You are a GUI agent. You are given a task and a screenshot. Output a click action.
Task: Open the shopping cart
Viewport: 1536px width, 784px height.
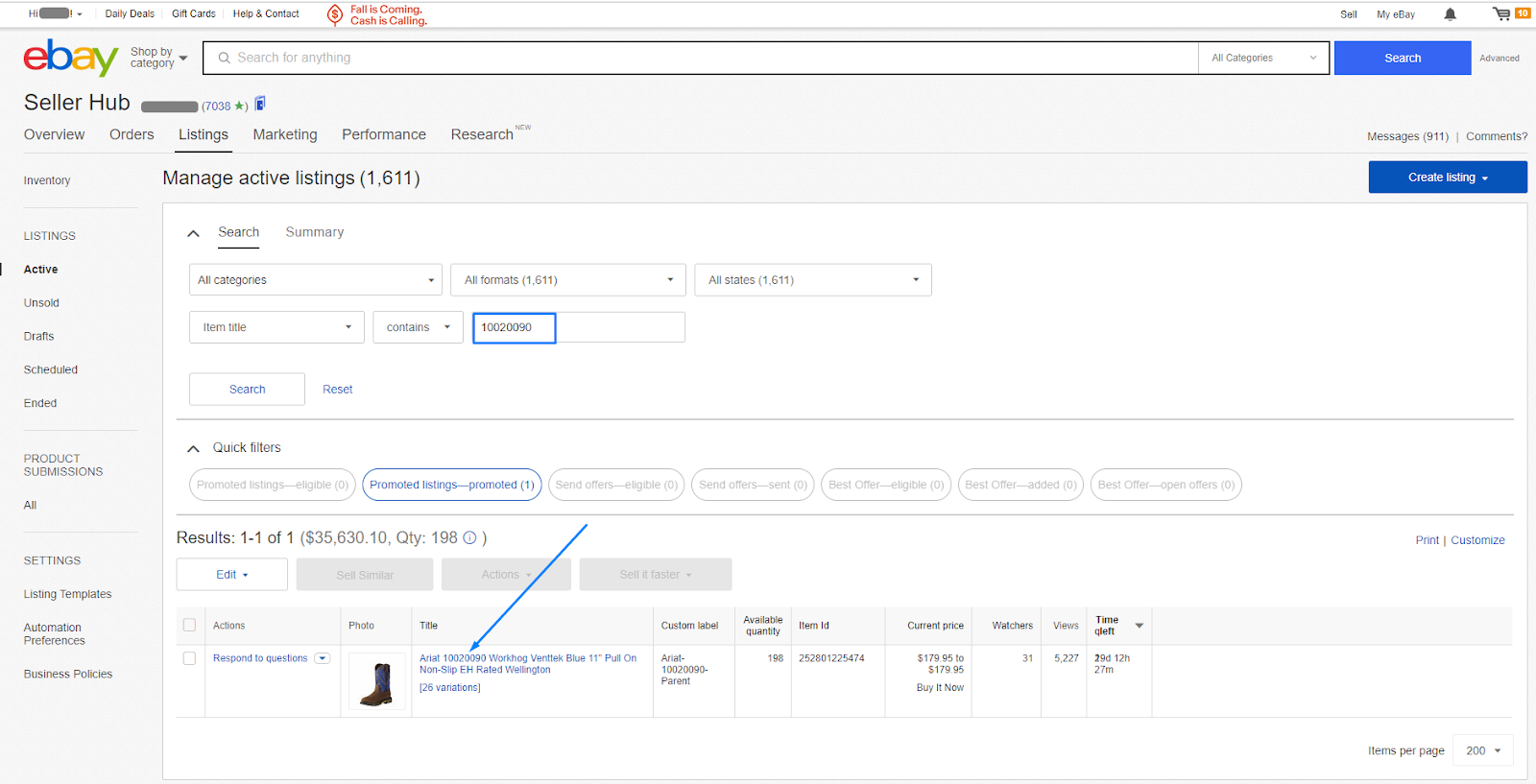[x=1501, y=13]
